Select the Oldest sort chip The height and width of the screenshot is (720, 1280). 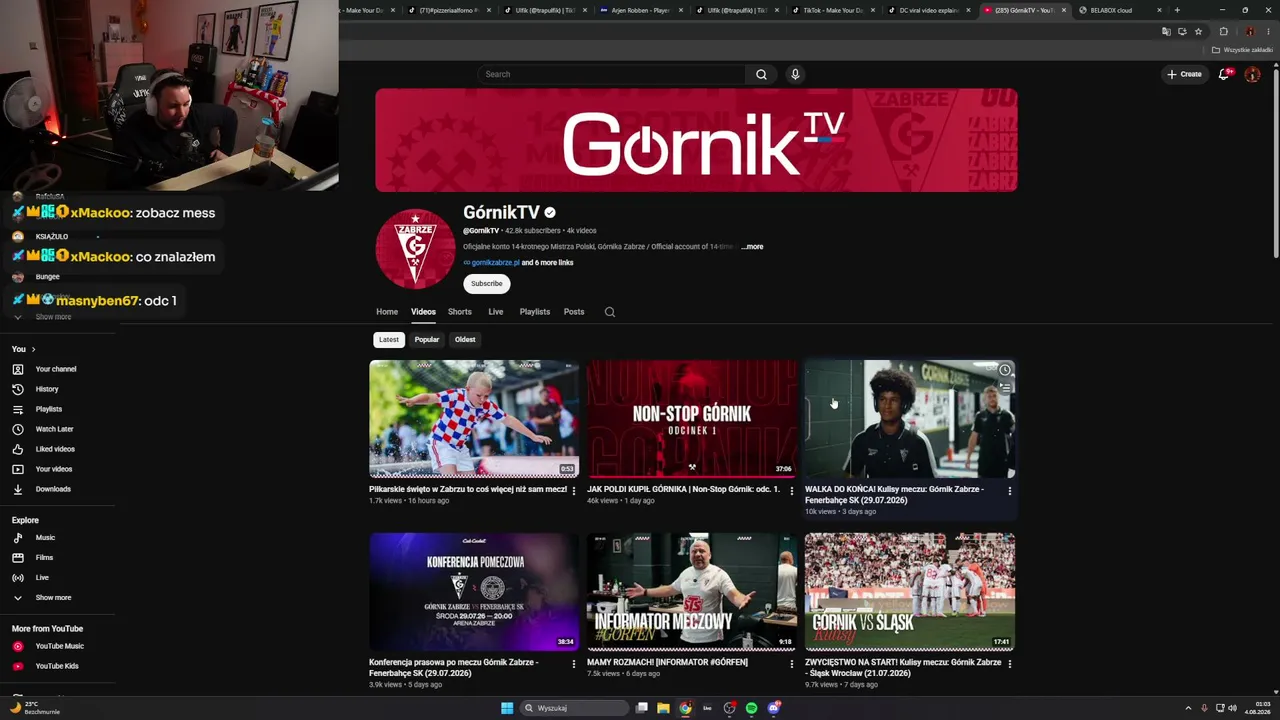(x=465, y=340)
